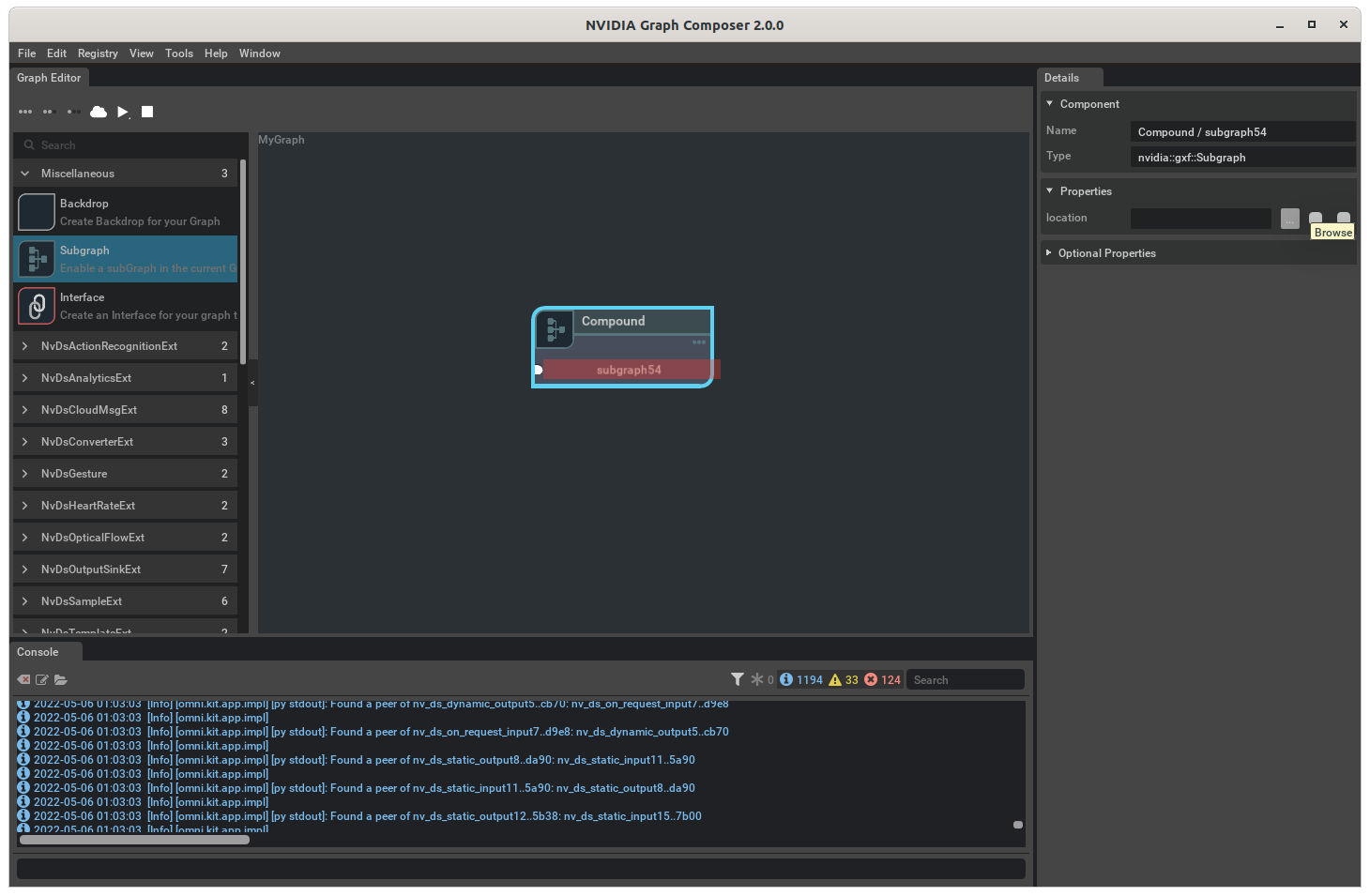Open the console log folder icon

click(61, 680)
